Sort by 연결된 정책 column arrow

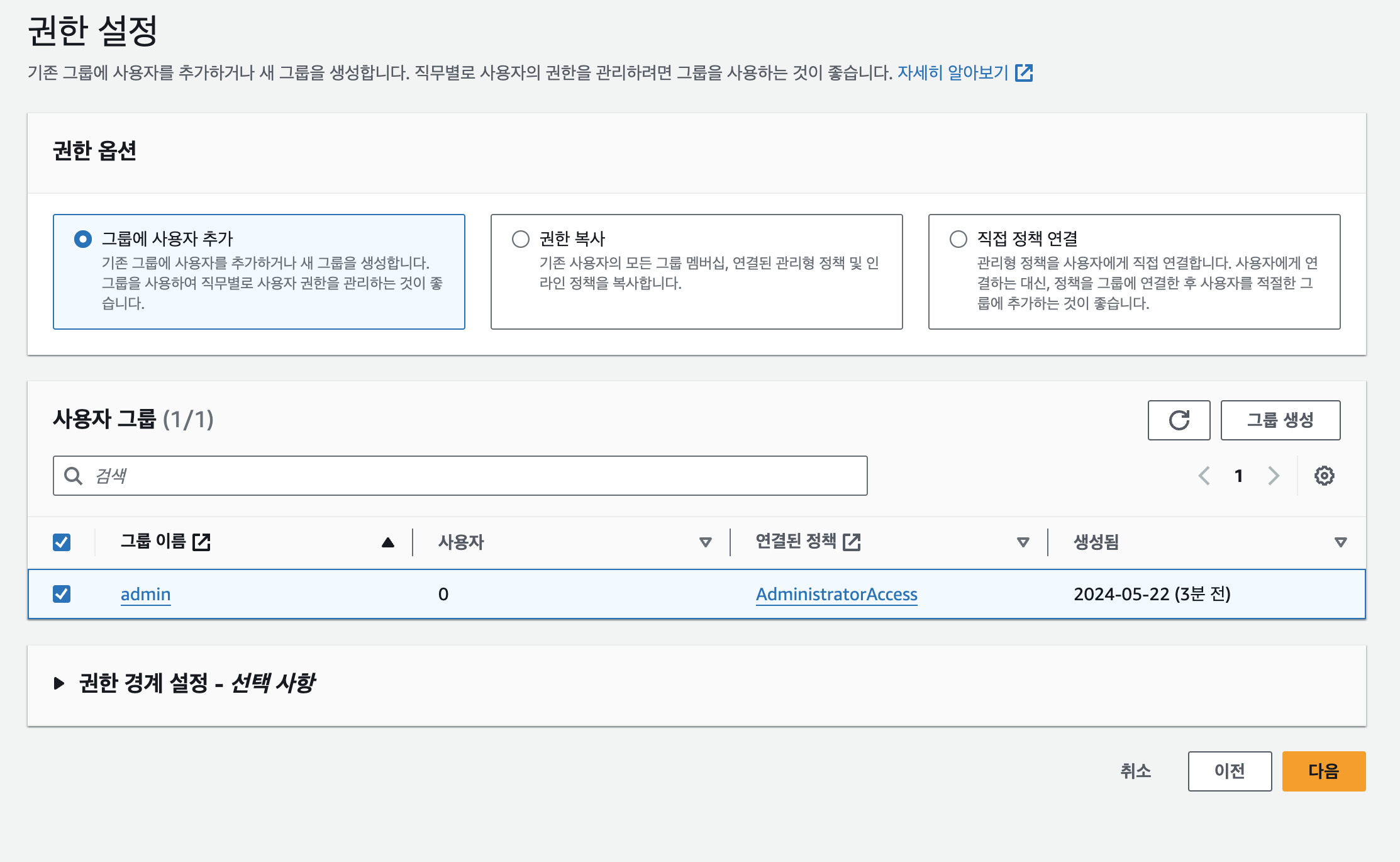point(1023,542)
